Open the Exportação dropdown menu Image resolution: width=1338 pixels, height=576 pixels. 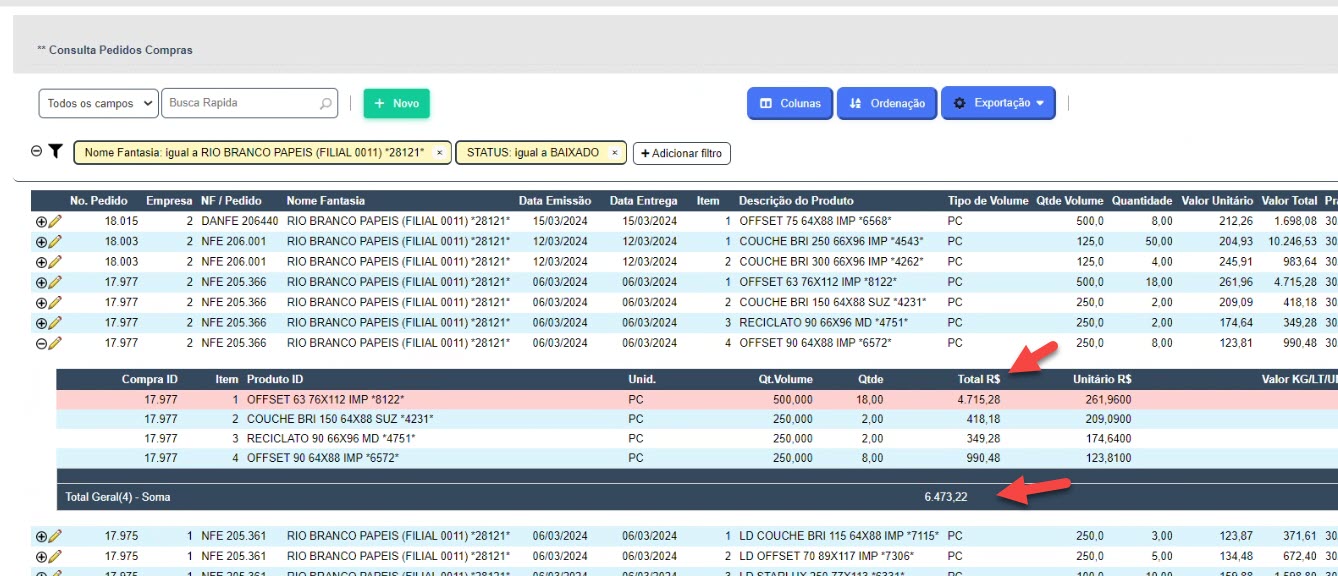[x=997, y=103]
